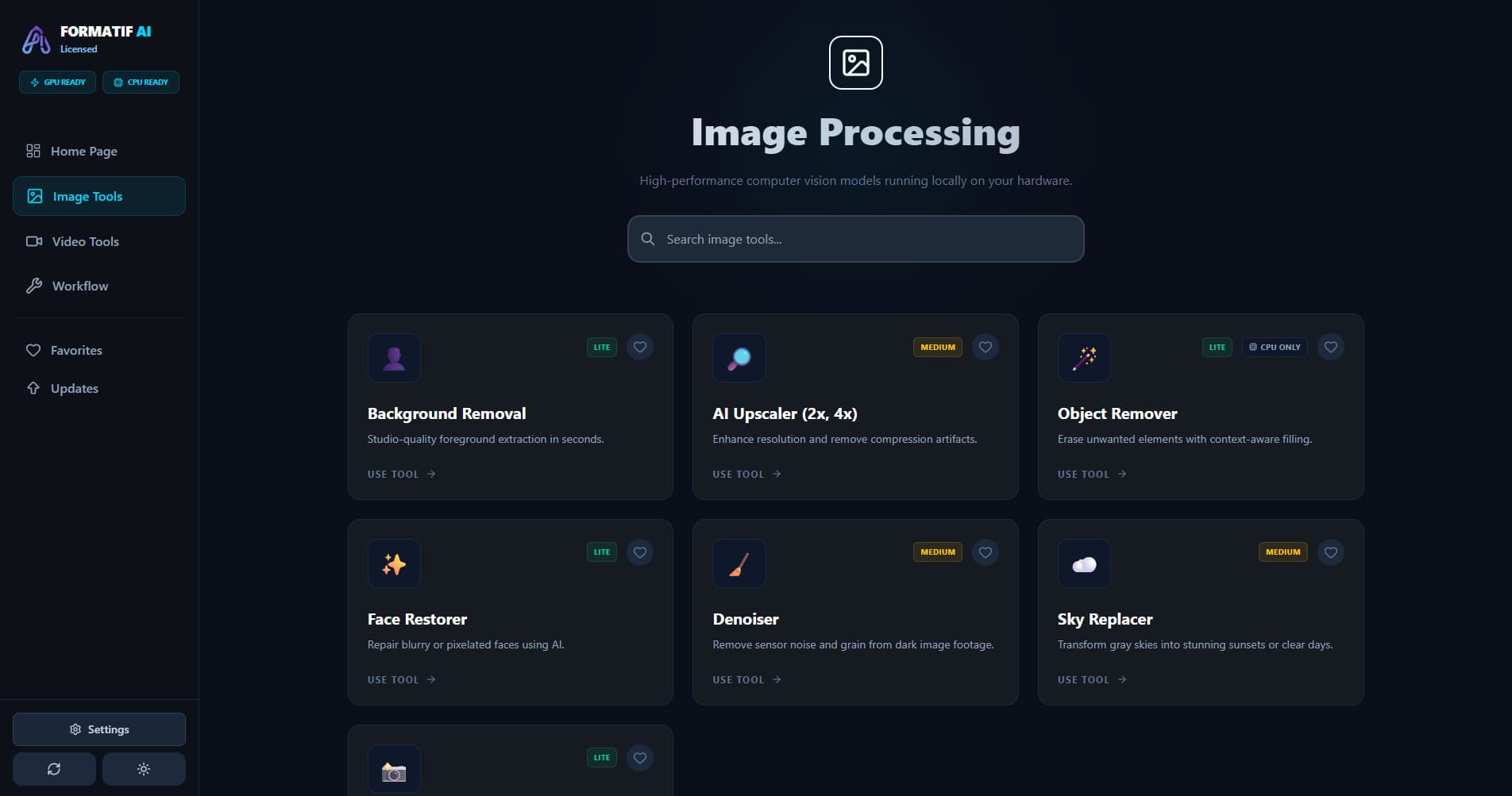Click LITE badge on Background Removal
Viewport: 1512px width, 796px height.
[602, 347]
